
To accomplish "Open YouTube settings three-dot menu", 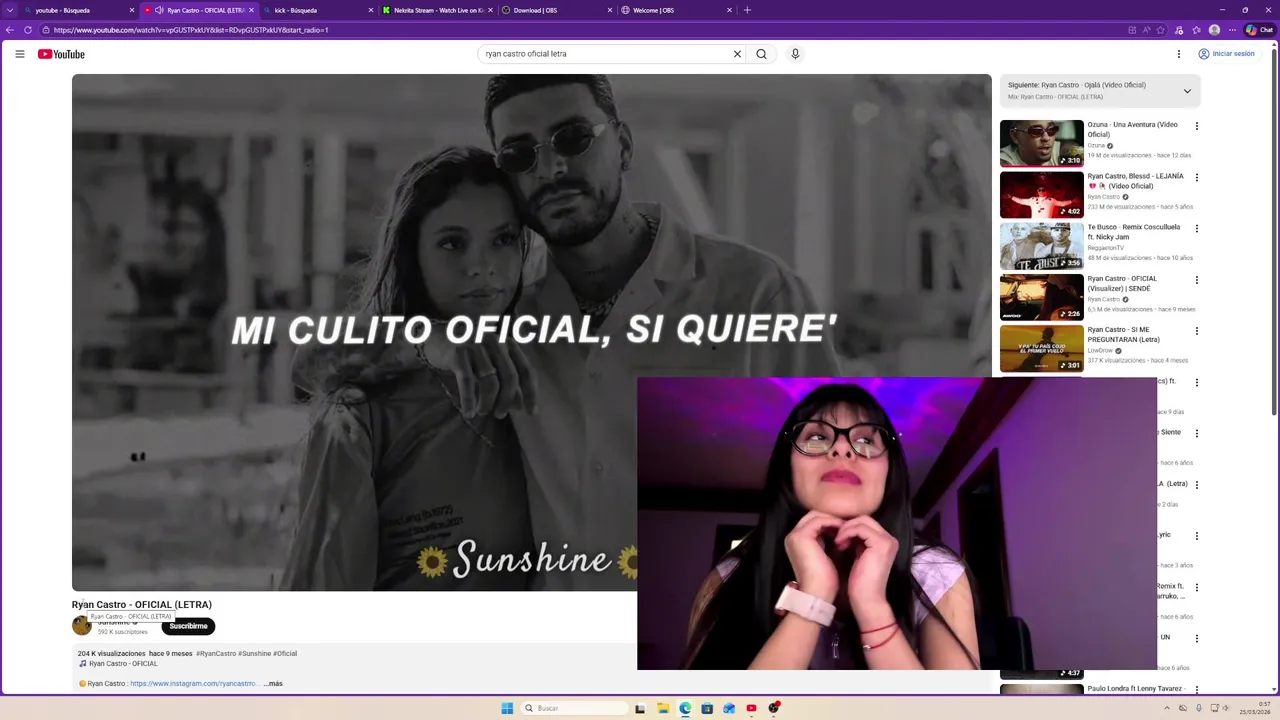I will click(1179, 54).
